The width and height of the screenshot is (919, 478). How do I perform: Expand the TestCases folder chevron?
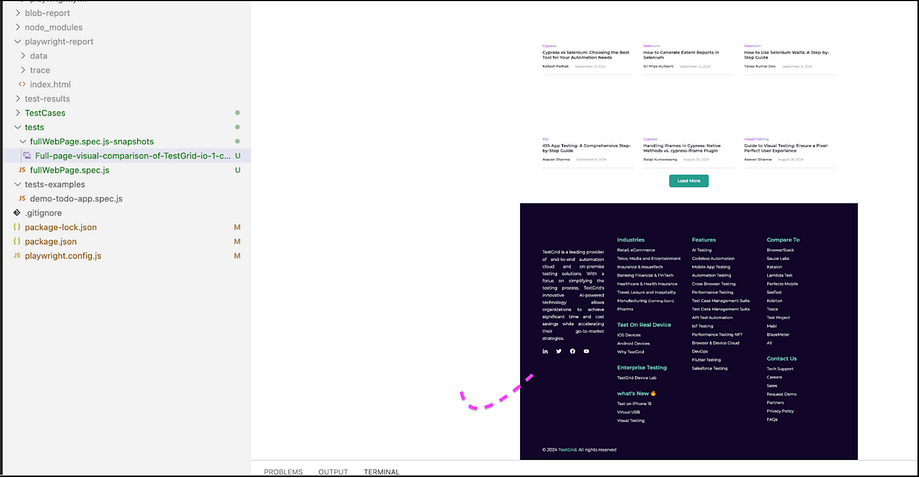[18, 112]
